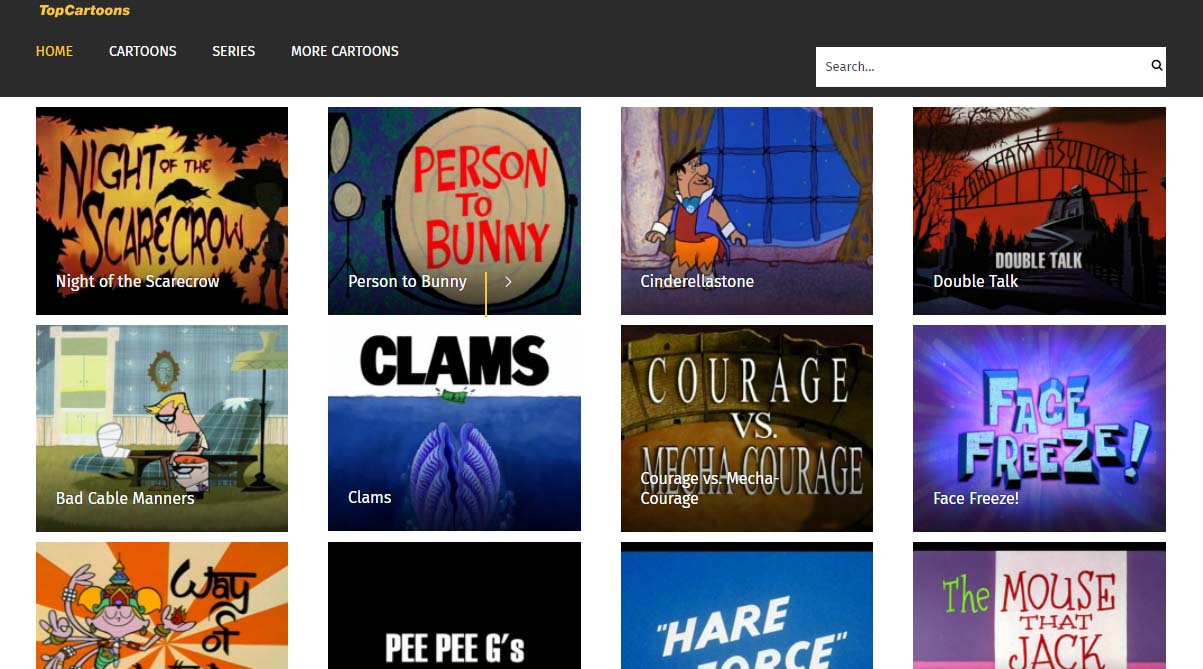Click the Person to Bunny title text
Image resolution: width=1203 pixels, height=669 pixels.
(407, 282)
